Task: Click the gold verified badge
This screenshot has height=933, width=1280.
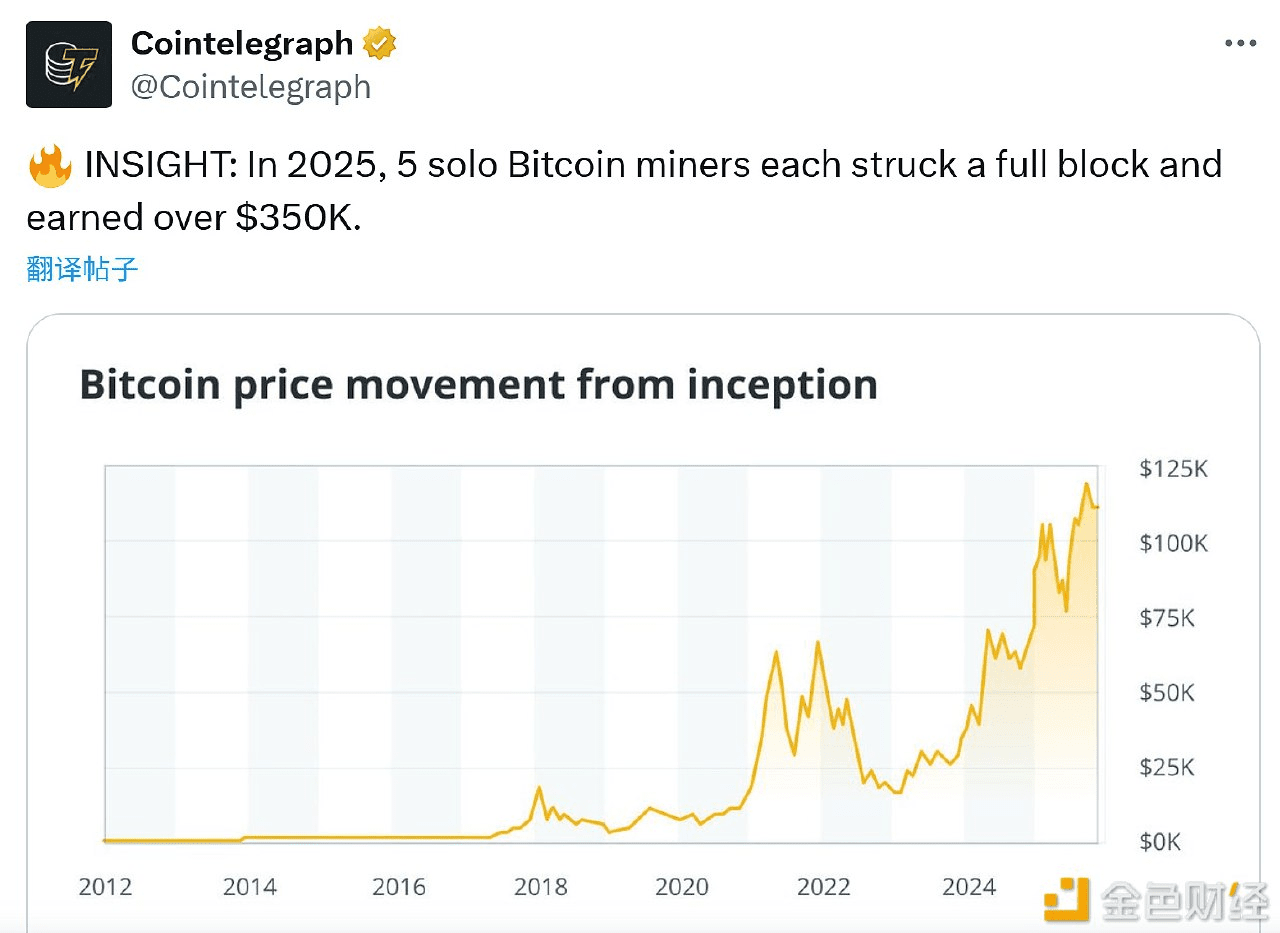Action: click(x=380, y=44)
